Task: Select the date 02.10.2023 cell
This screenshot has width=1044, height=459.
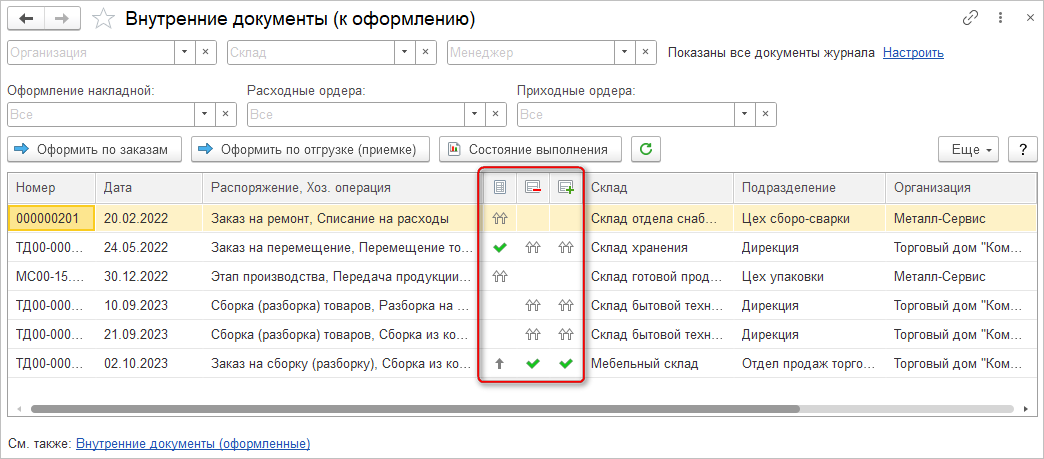Action: (149, 364)
